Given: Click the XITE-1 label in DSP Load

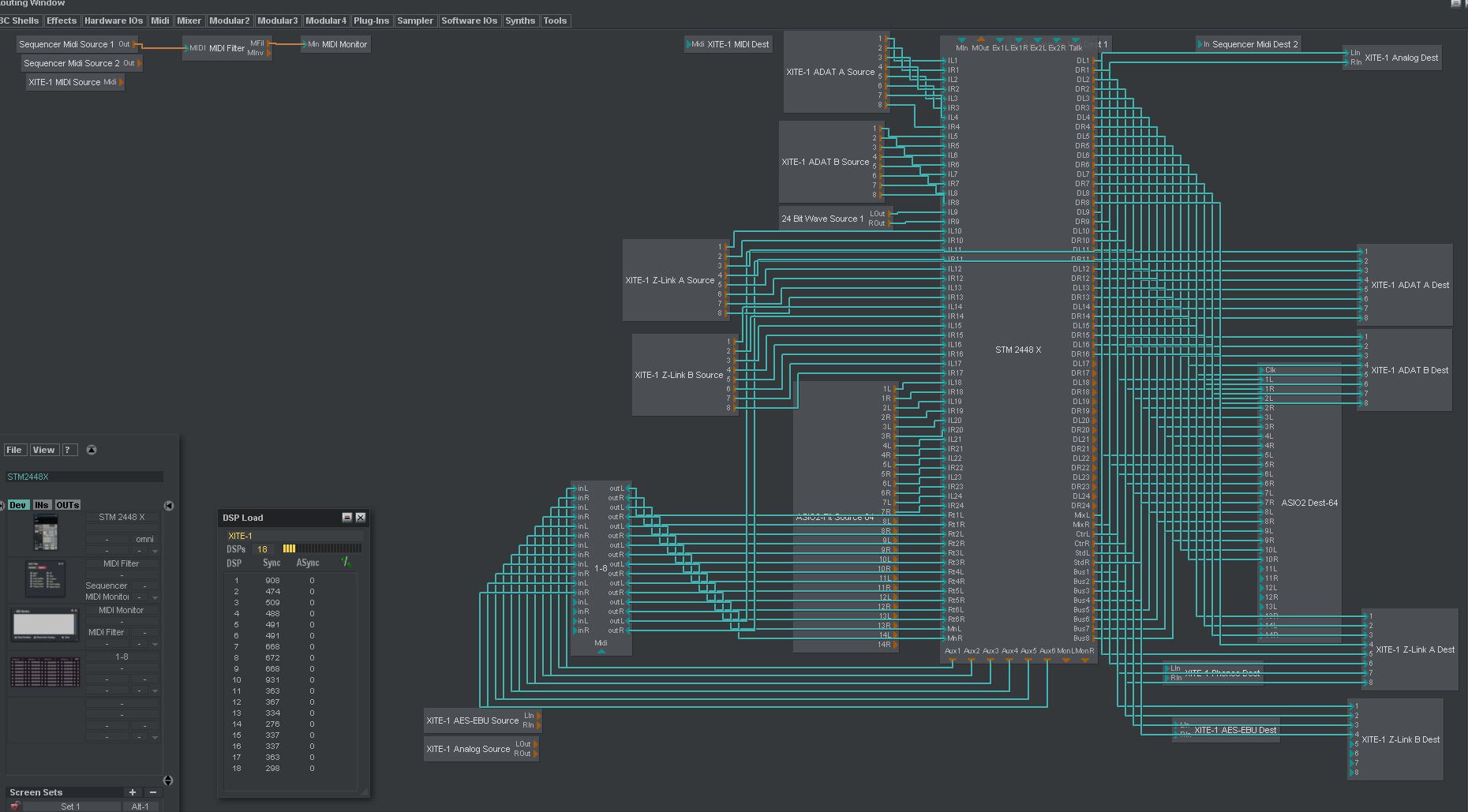Looking at the screenshot, I should click(240, 536).
